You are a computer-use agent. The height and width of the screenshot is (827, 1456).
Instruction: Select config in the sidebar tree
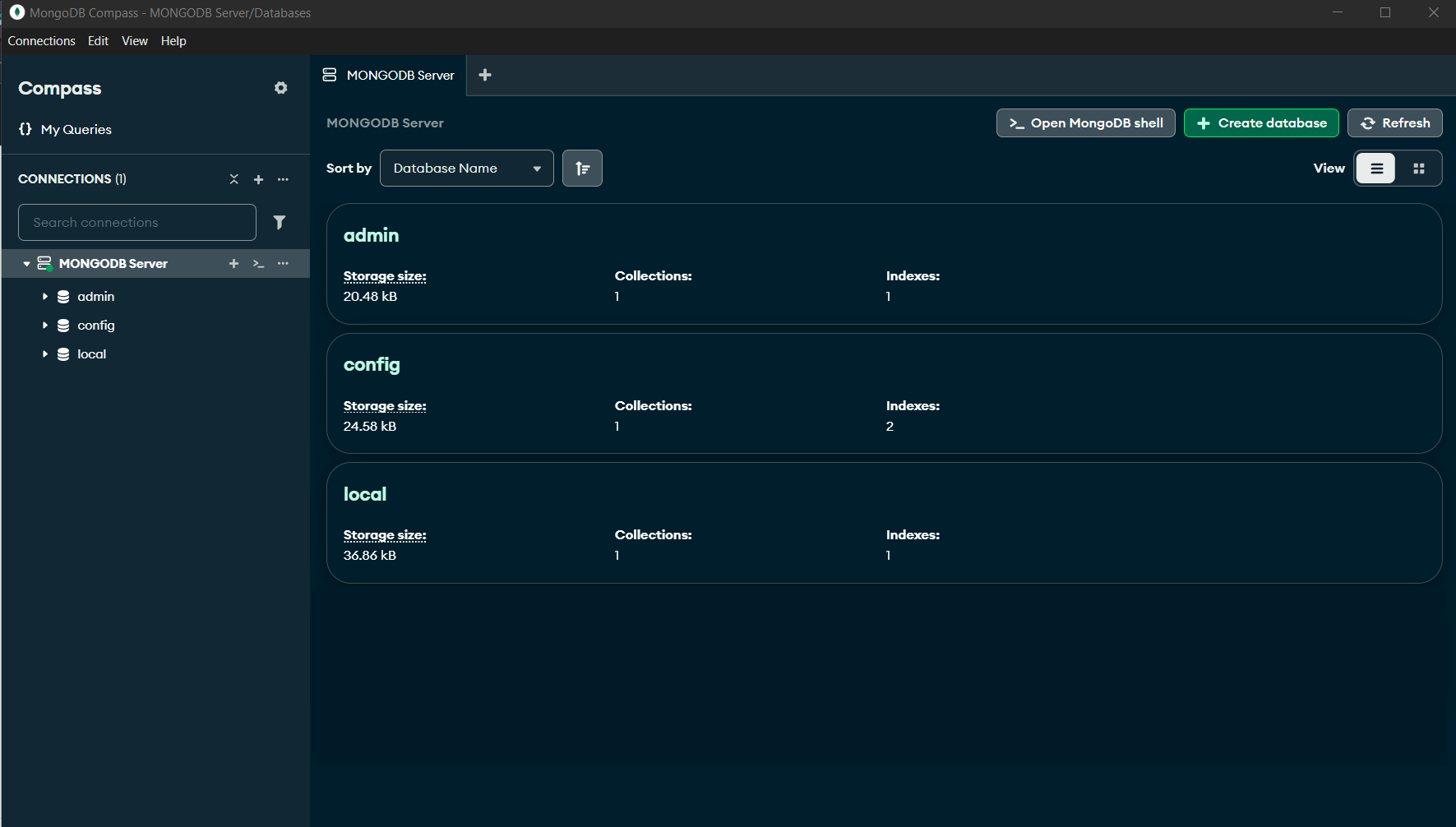coord(96,326)
